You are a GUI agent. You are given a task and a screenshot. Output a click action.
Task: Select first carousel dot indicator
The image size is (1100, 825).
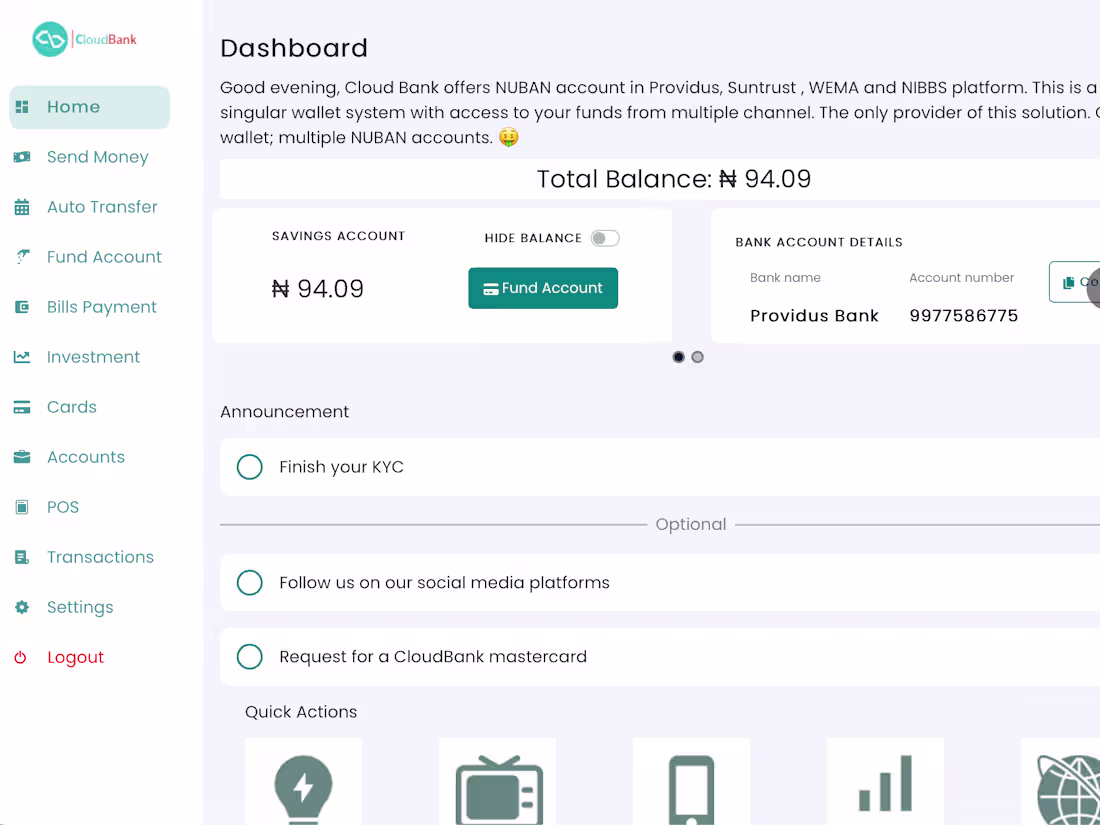click(x=678, y=357)
